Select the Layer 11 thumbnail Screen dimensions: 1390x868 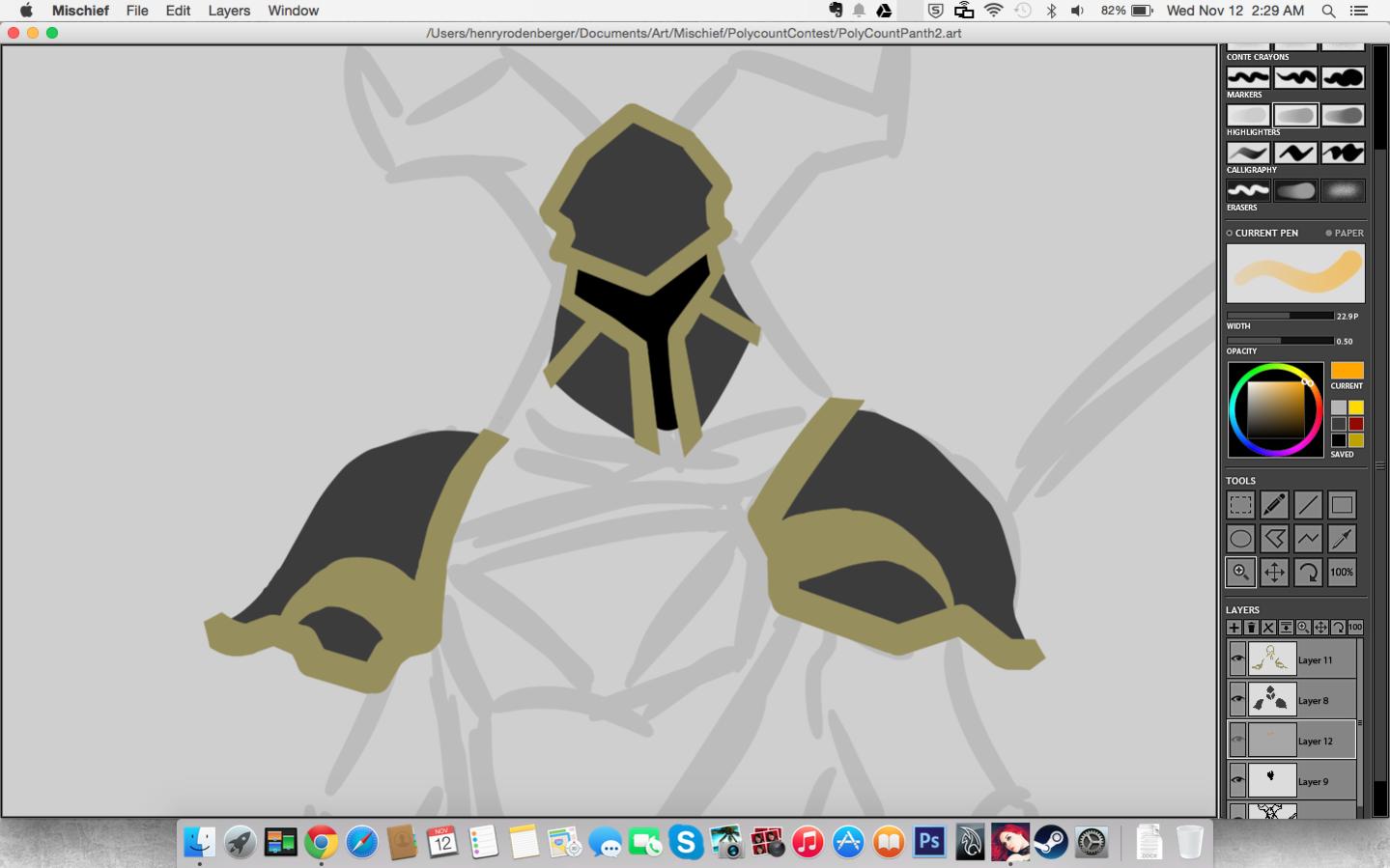(1272, 660)
